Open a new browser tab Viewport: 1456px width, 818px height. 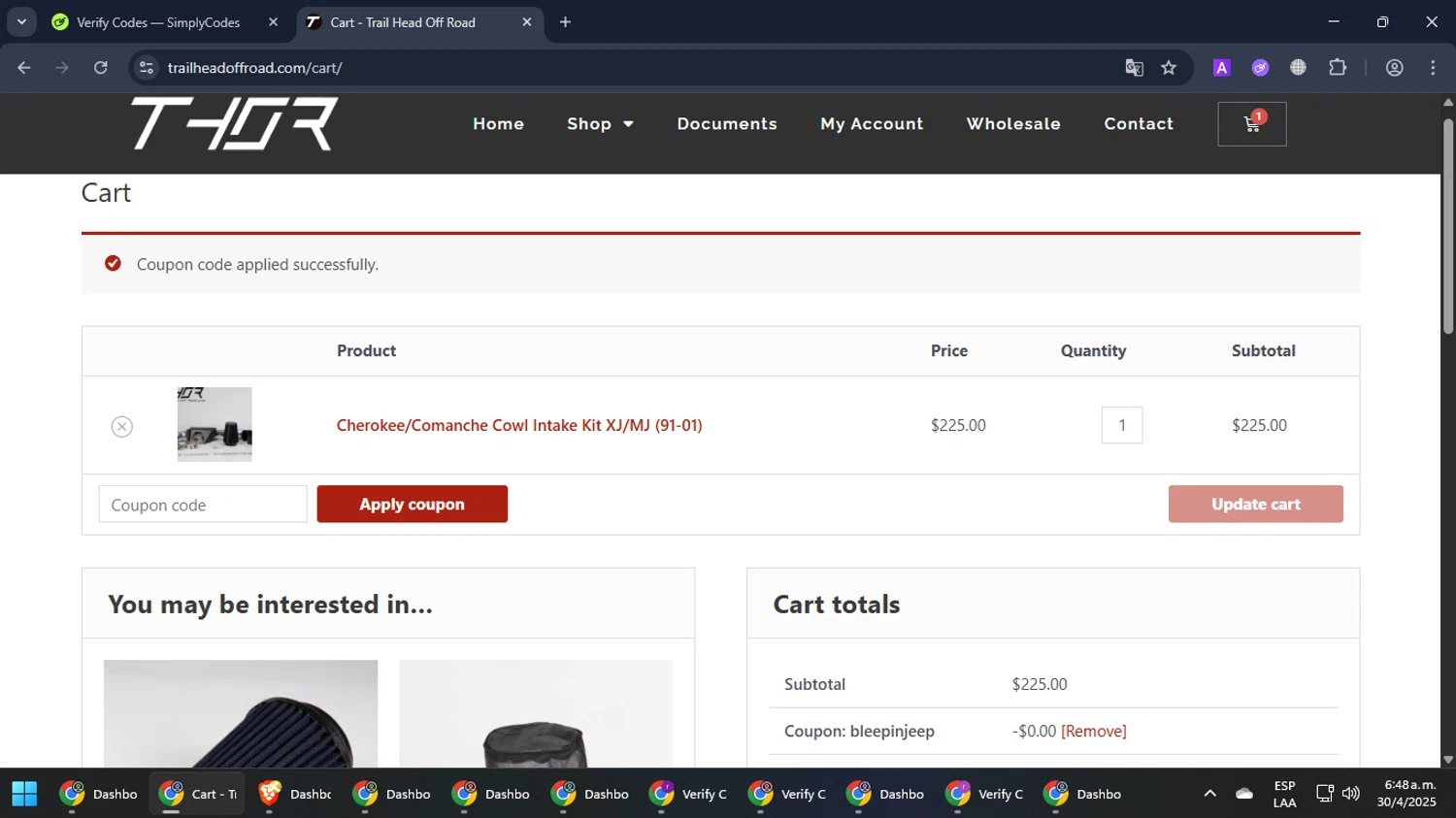click(x=566, y=22)
